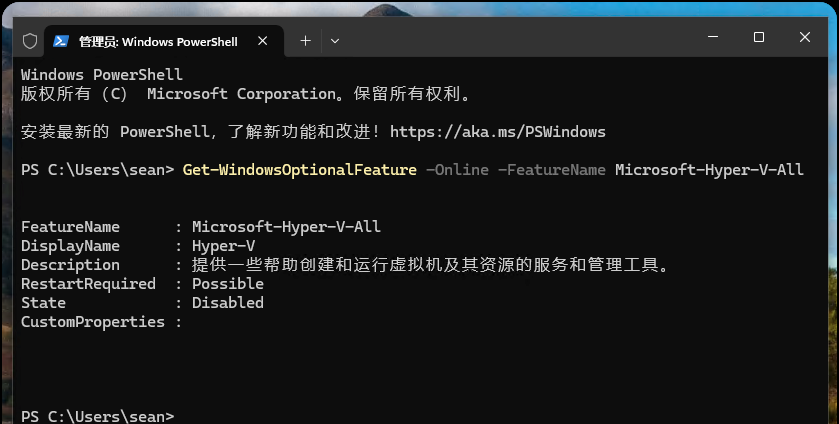Screen dimensions: 839x424
Task: Click the Microsoft-Hyper-V-All FeatureName output value
Action: click(x=286, y=227)
